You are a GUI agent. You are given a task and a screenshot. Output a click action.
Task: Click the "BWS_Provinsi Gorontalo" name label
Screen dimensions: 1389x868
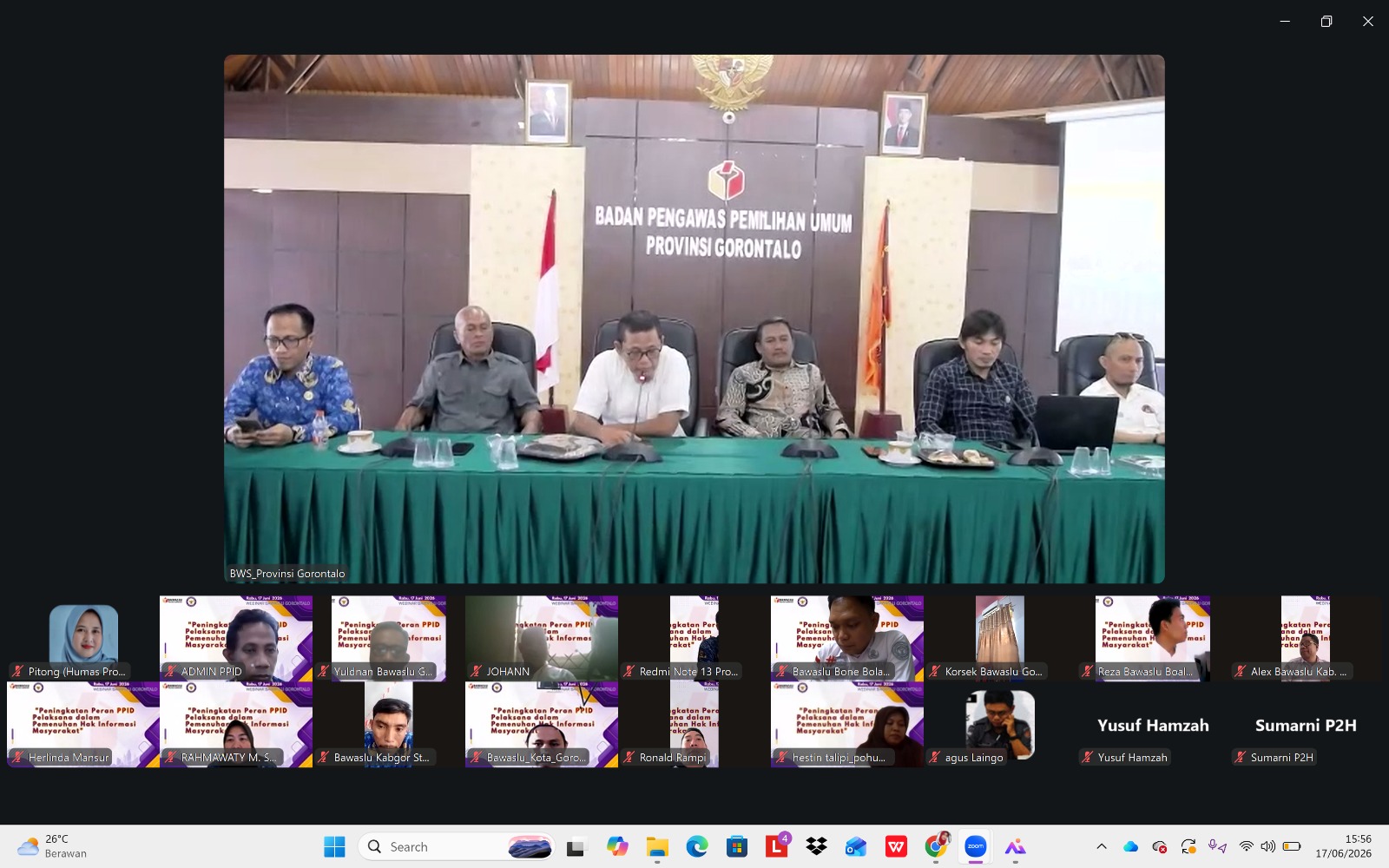(x=287, y=574)
